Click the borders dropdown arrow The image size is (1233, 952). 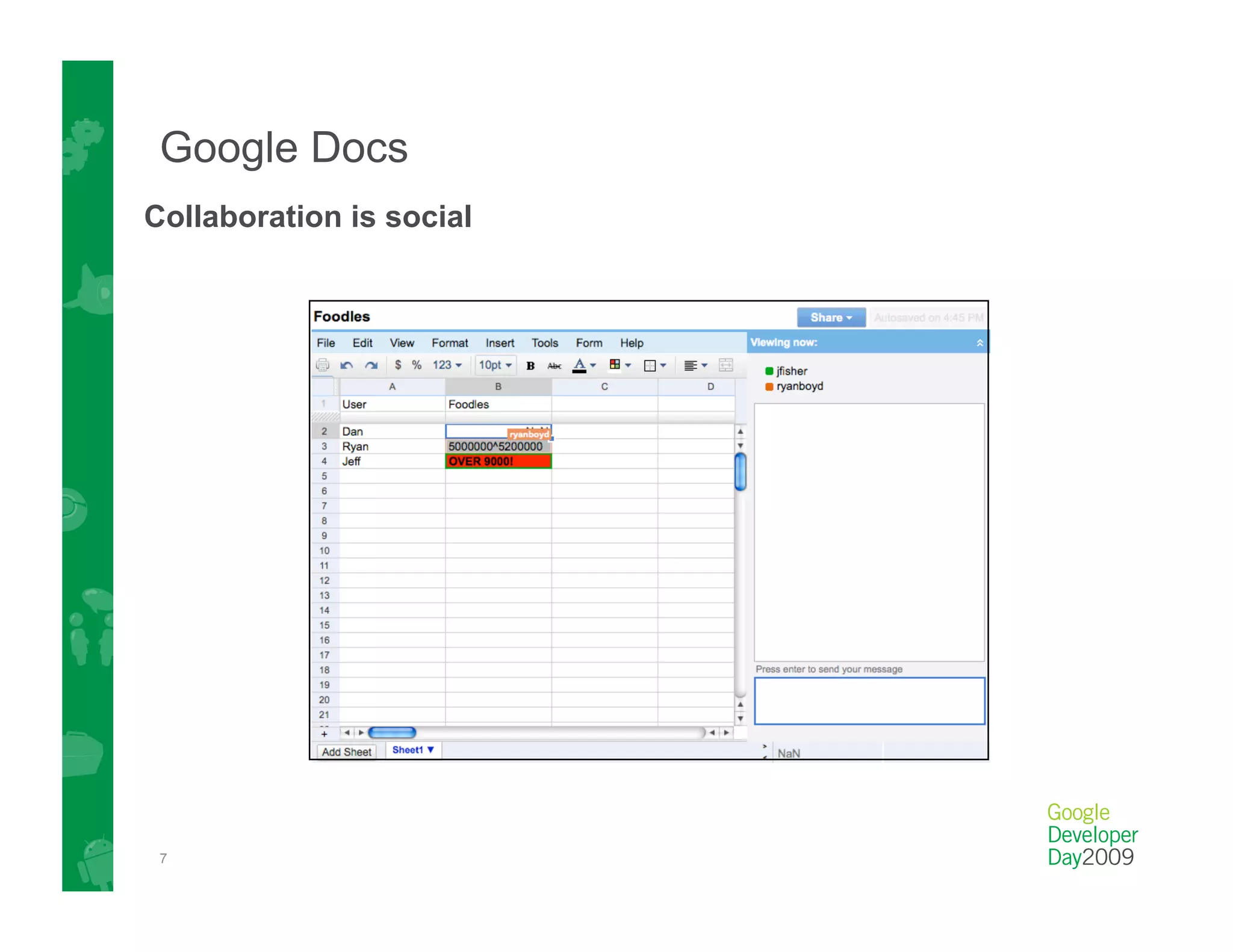663,365
